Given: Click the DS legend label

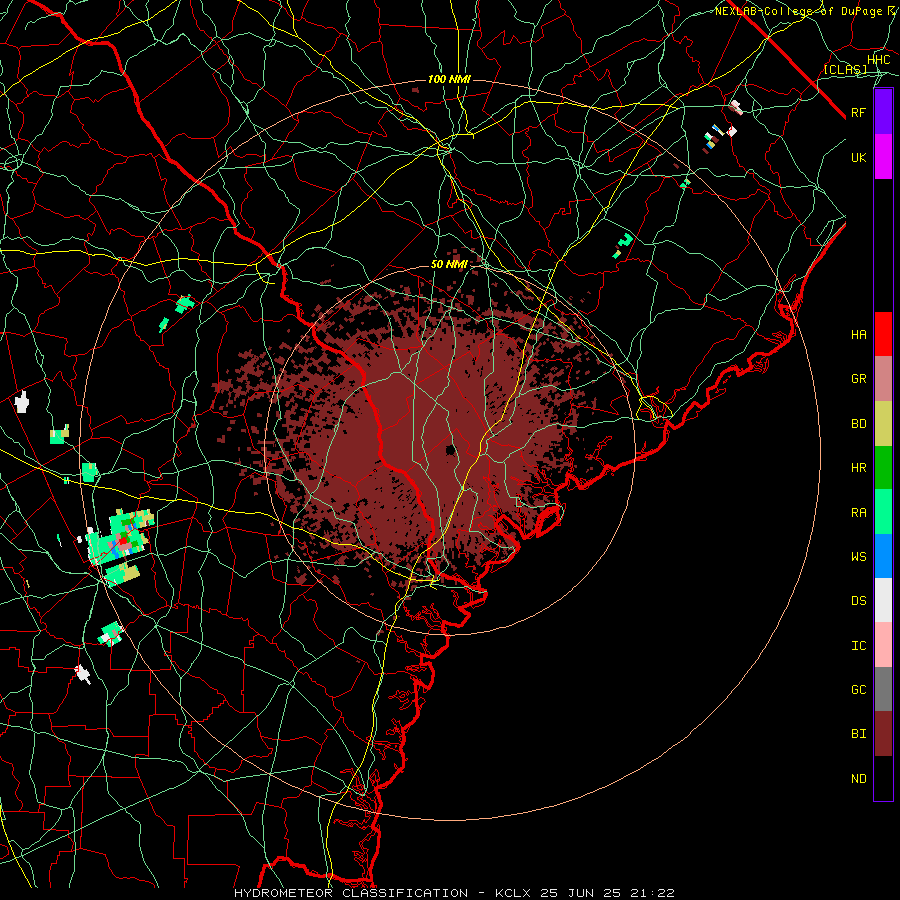Looking at the screenshot, I should 859,601.
